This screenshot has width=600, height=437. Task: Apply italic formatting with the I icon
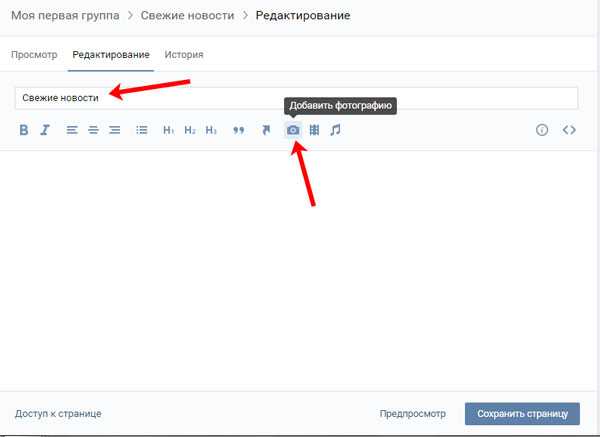pyautogui.click(x=45, y=130)
